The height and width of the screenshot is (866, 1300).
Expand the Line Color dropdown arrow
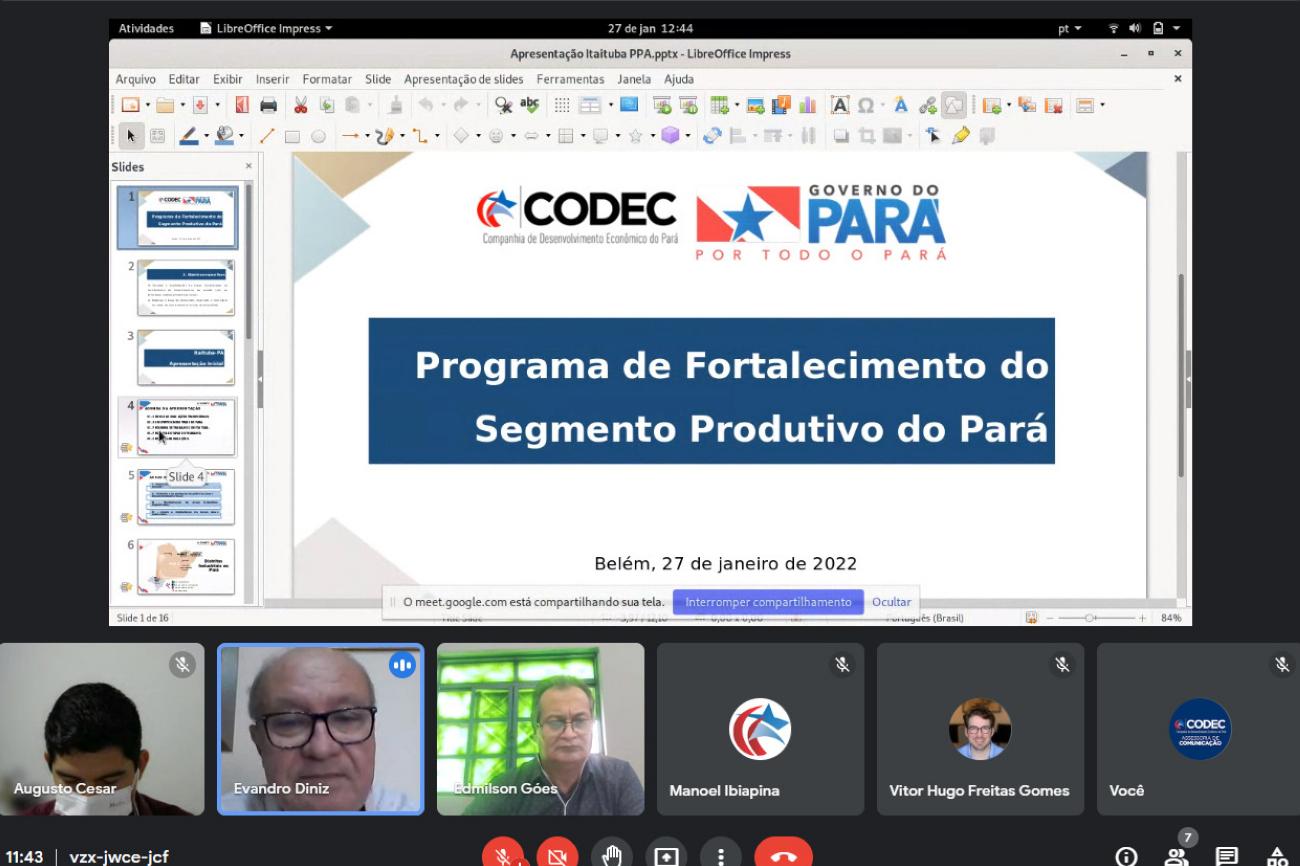click(206, 135)
